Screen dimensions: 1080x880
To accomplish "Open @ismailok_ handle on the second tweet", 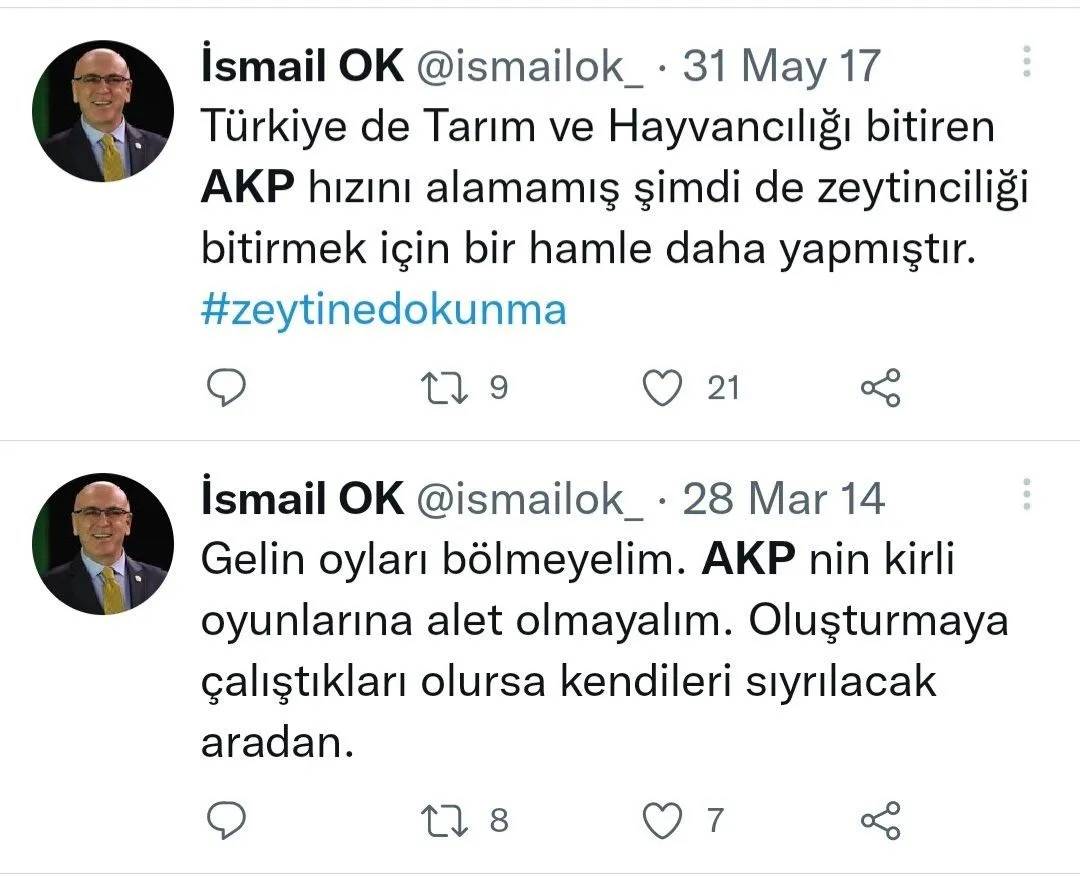I will (x=529, y=499).
